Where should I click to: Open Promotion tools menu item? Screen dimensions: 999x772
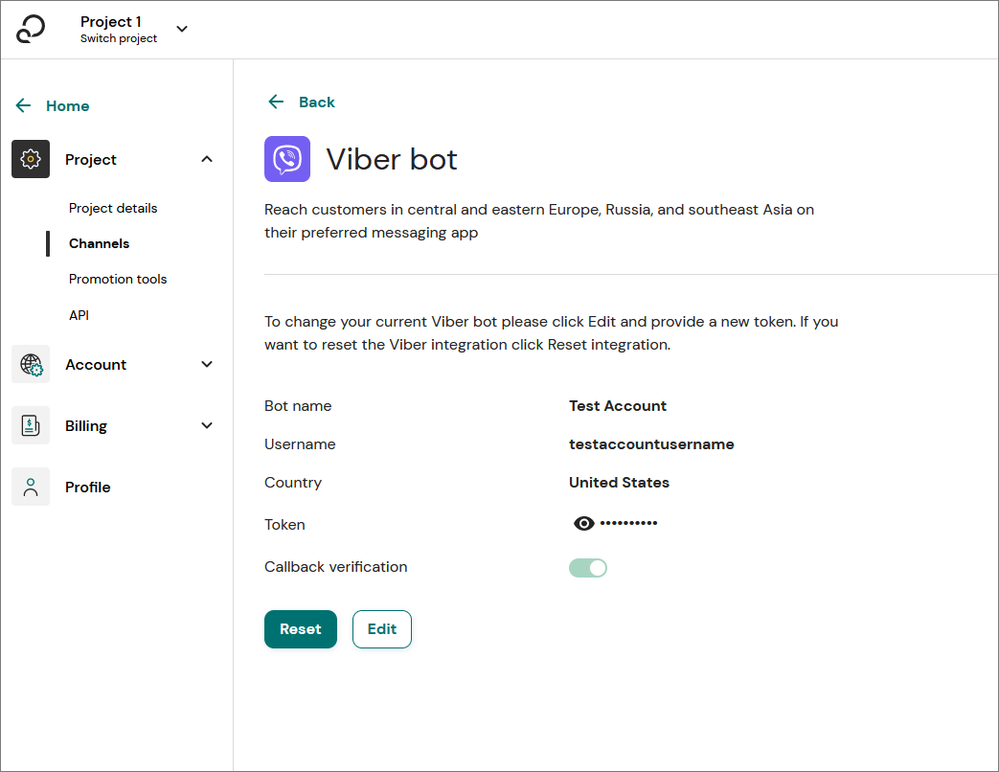pos(118,279)
